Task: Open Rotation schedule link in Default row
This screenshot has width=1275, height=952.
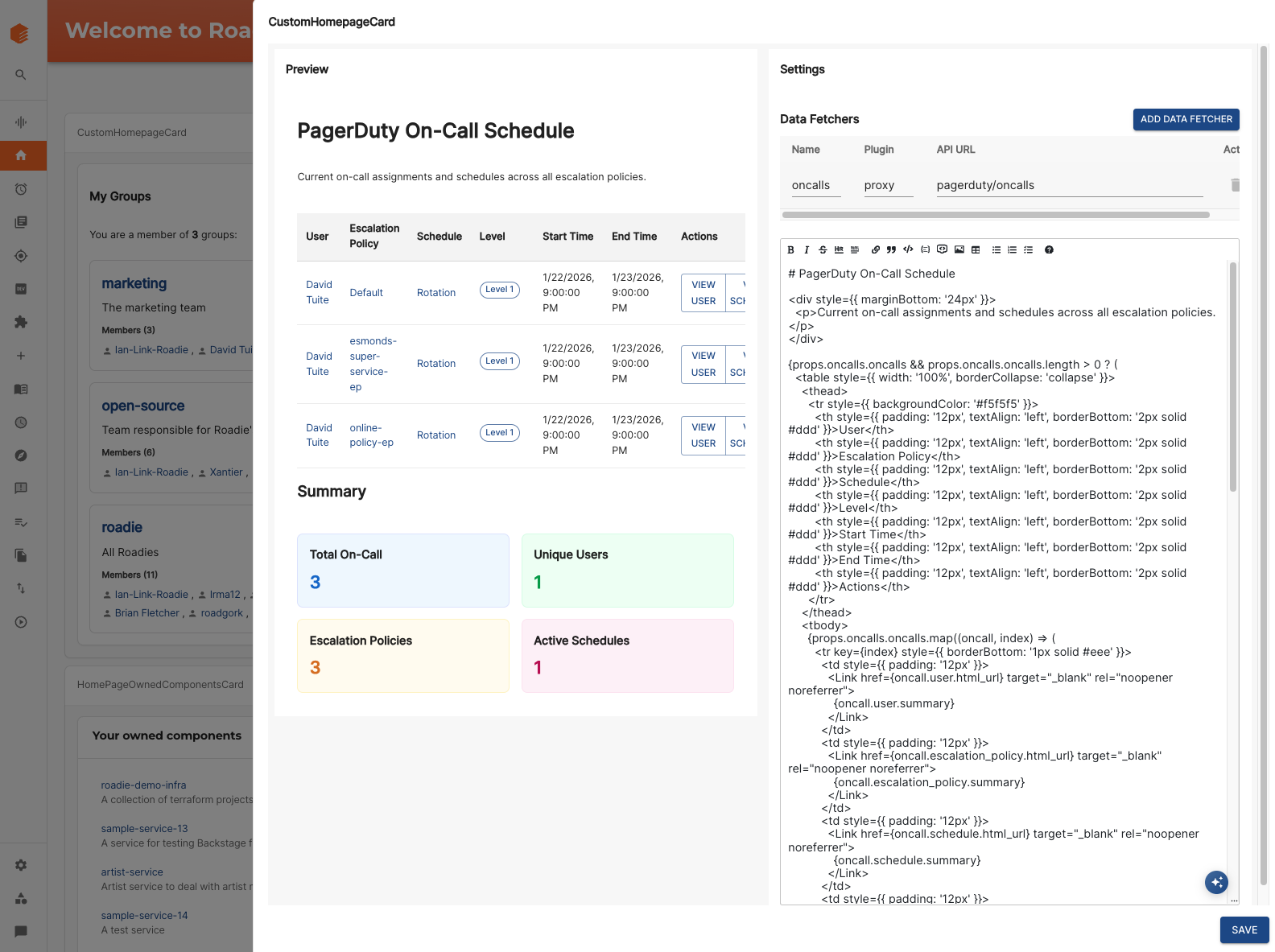Action: pos(436,293)
